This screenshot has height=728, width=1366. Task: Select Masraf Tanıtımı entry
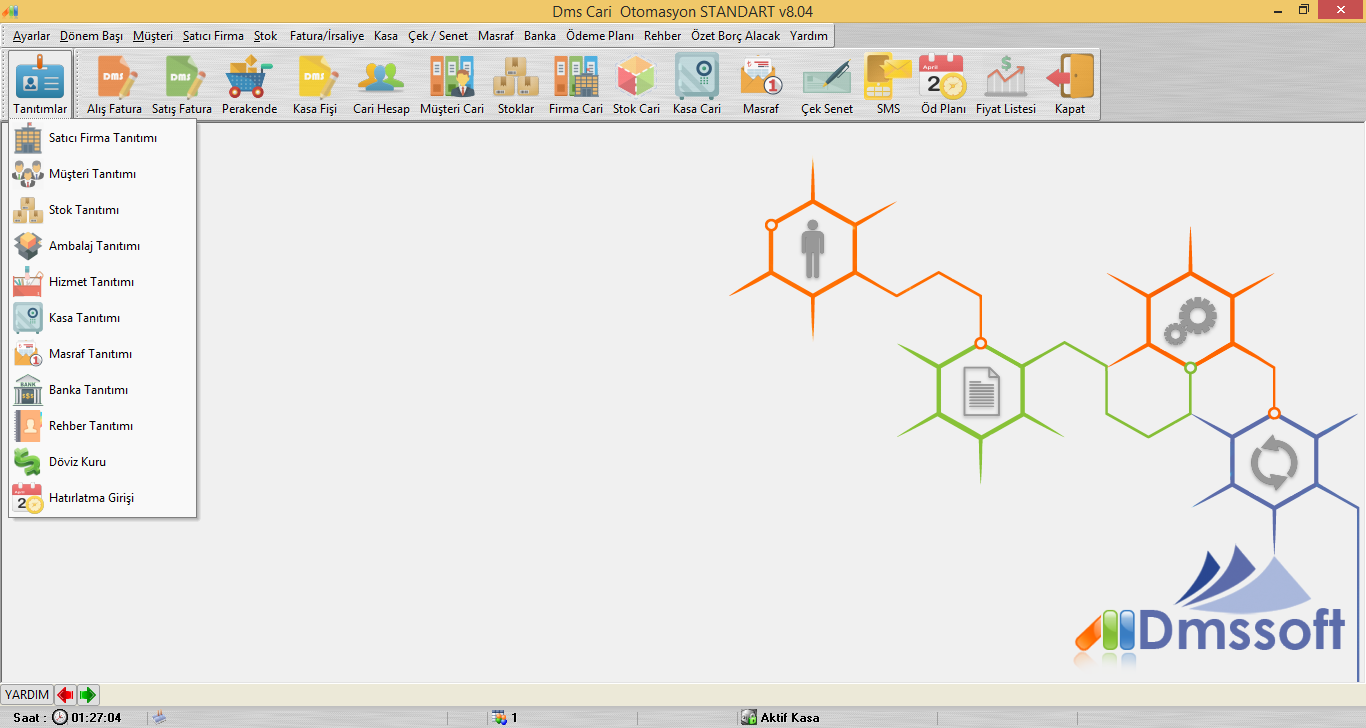pos(103,354)
